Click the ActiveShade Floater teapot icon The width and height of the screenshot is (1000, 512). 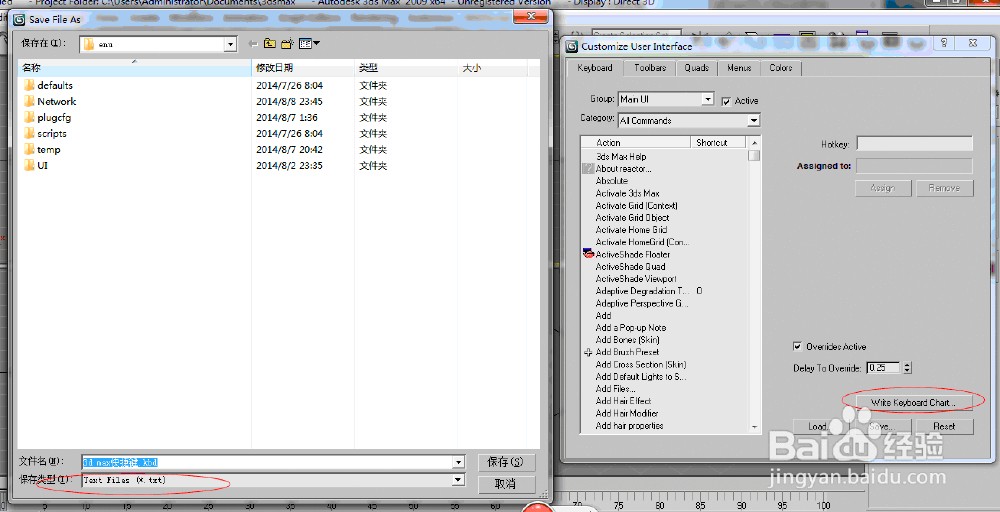[588, 254]
